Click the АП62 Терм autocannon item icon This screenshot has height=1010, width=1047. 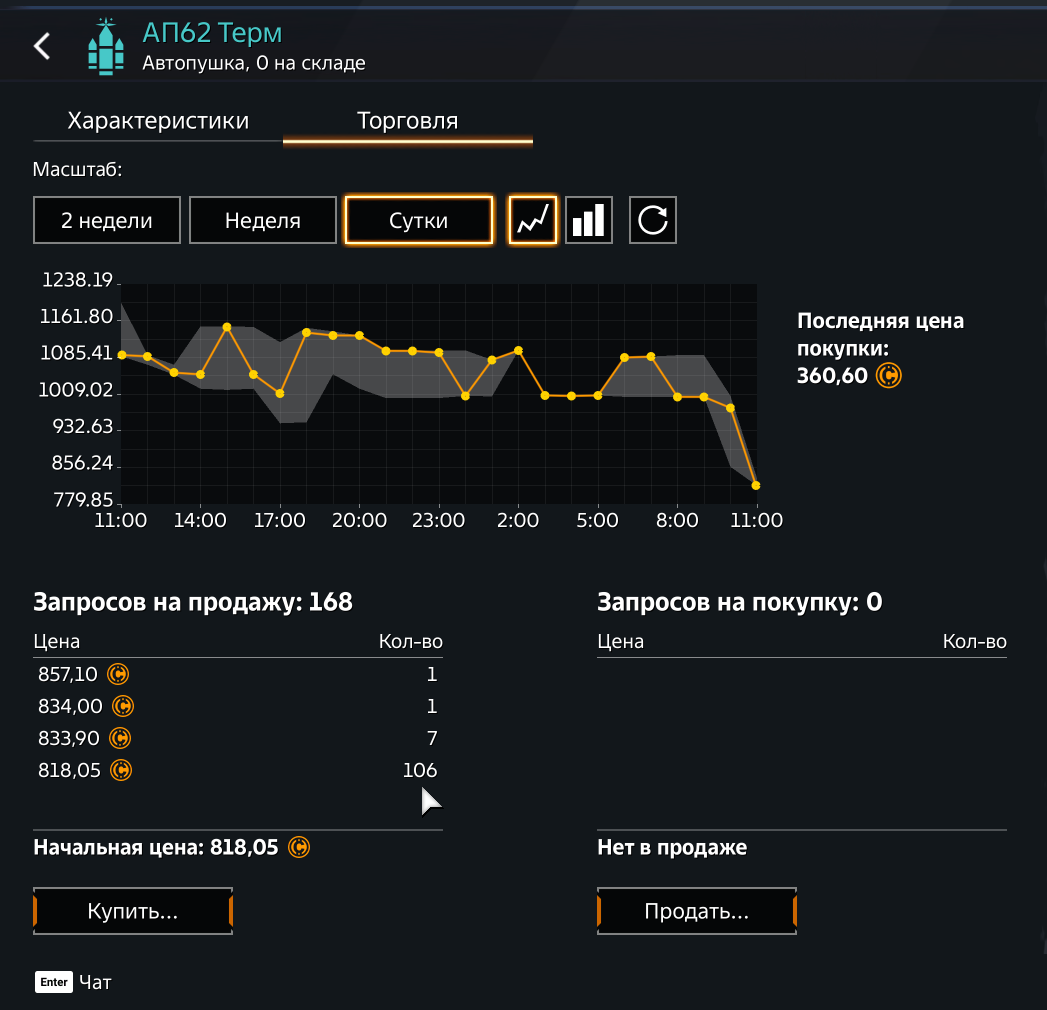click(x=106, y=46)
